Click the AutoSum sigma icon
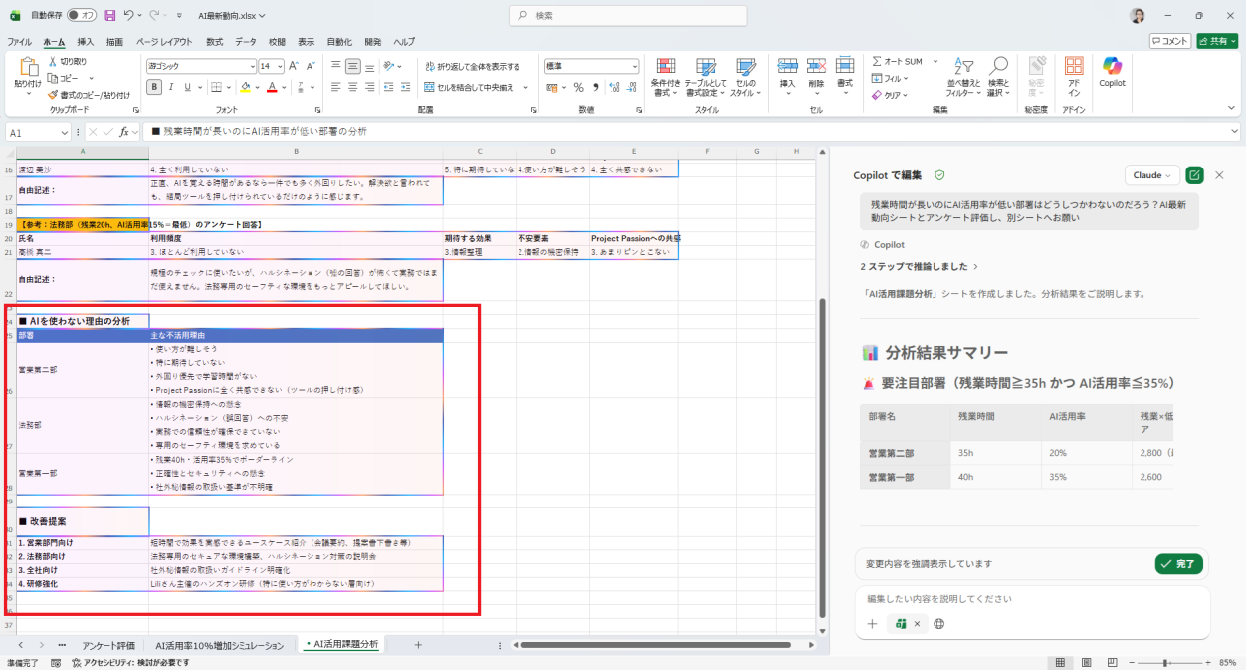1246x670 pixels. (877, 61)
